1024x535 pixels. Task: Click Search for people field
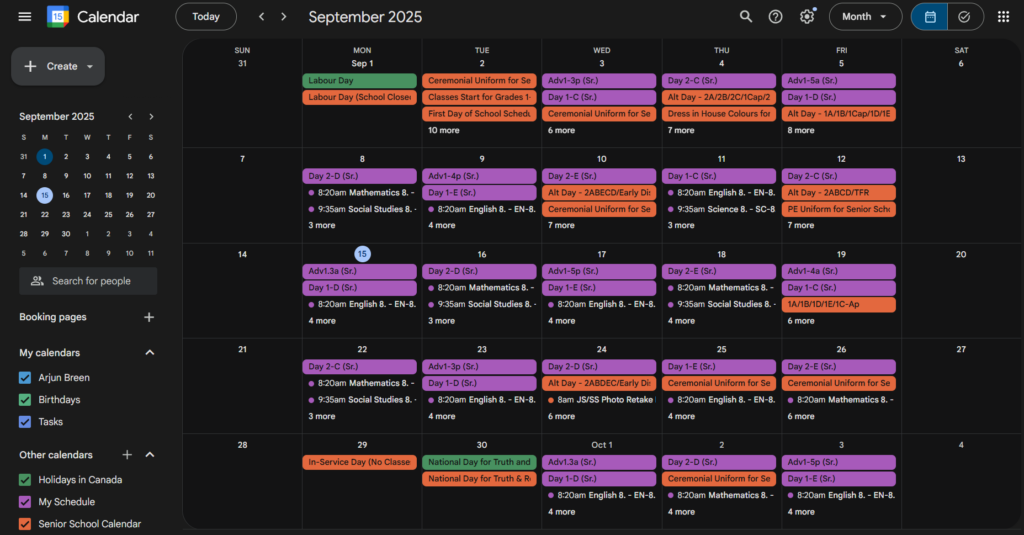pos(88,281)
